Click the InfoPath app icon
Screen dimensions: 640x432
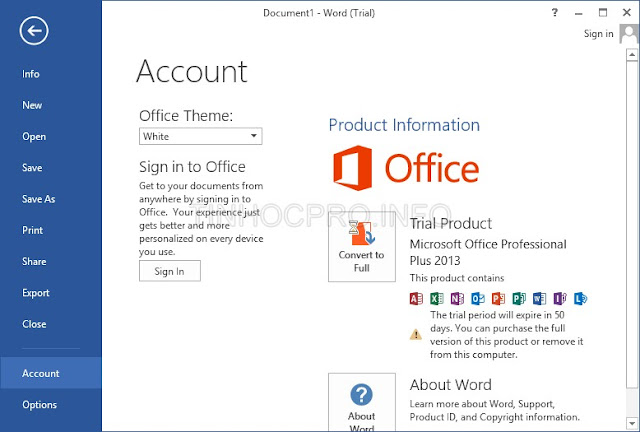click(x=560, y=298)
